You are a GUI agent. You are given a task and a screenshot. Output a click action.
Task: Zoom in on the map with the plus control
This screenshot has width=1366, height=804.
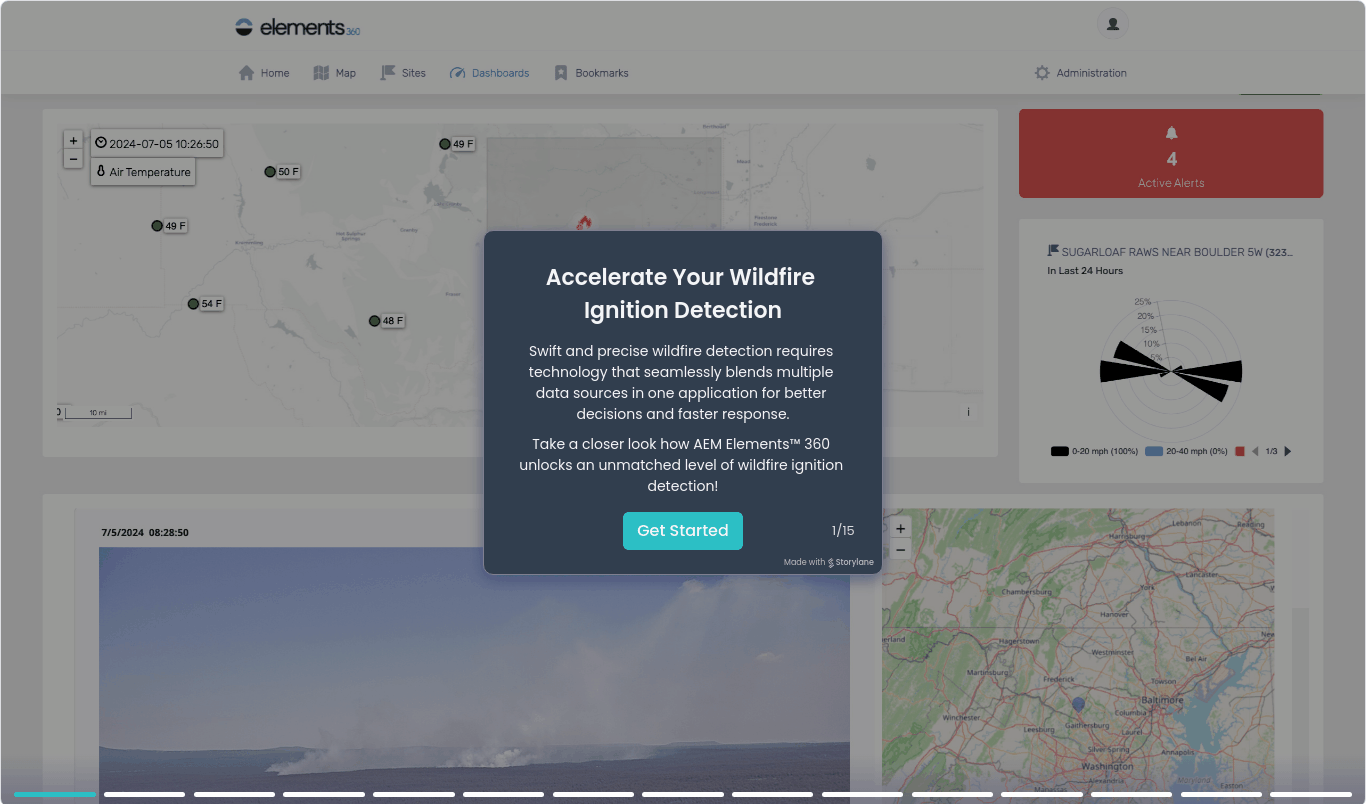(x=73, y=139)
